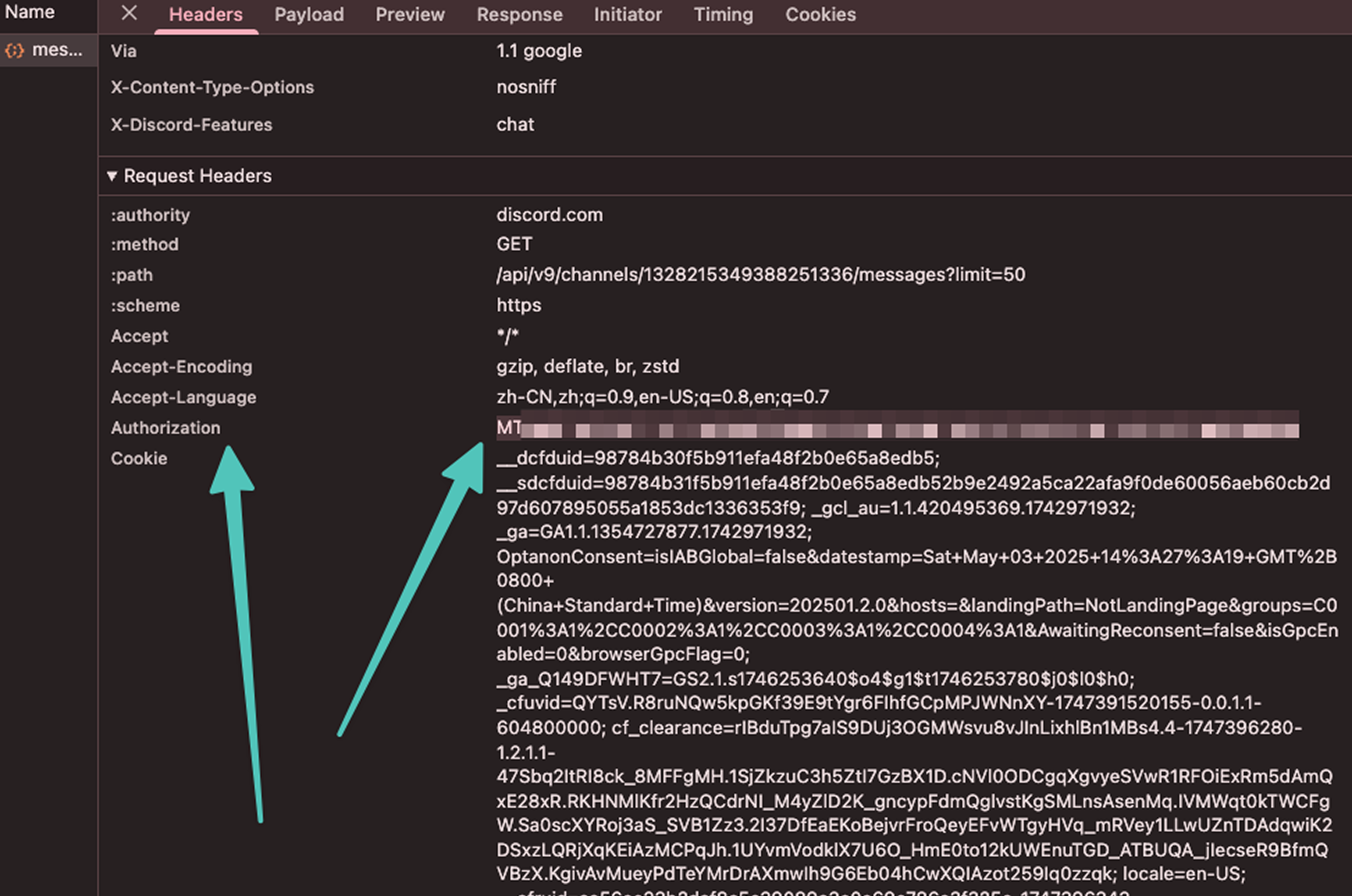Image resolution: width=1352 pixels, height=896 pixels.
Task: Click the :method header name
Action: (145, 245)
